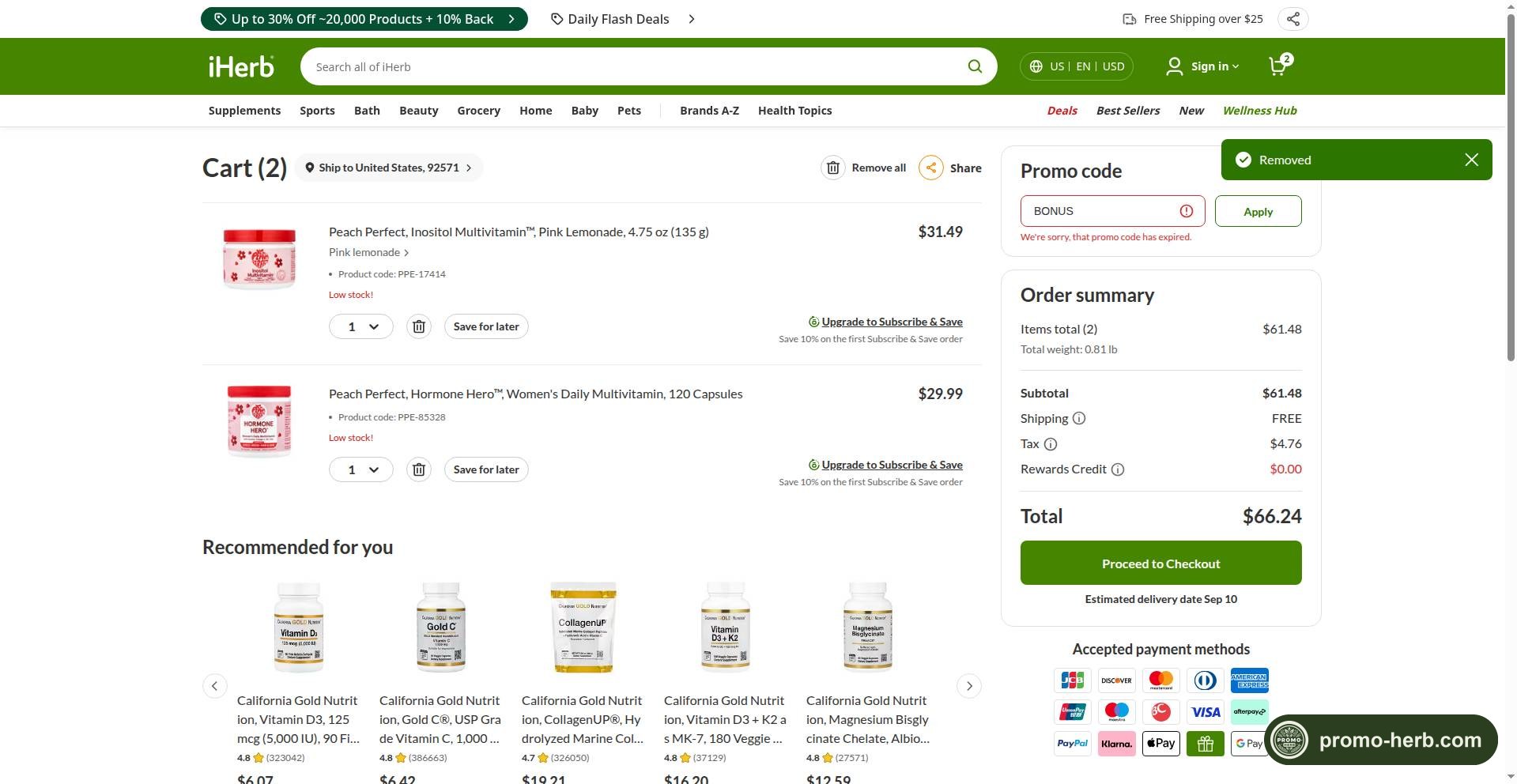Click the American Express icon
The width and height of the screenshot is (1517, 784).
pos(1250,680)
